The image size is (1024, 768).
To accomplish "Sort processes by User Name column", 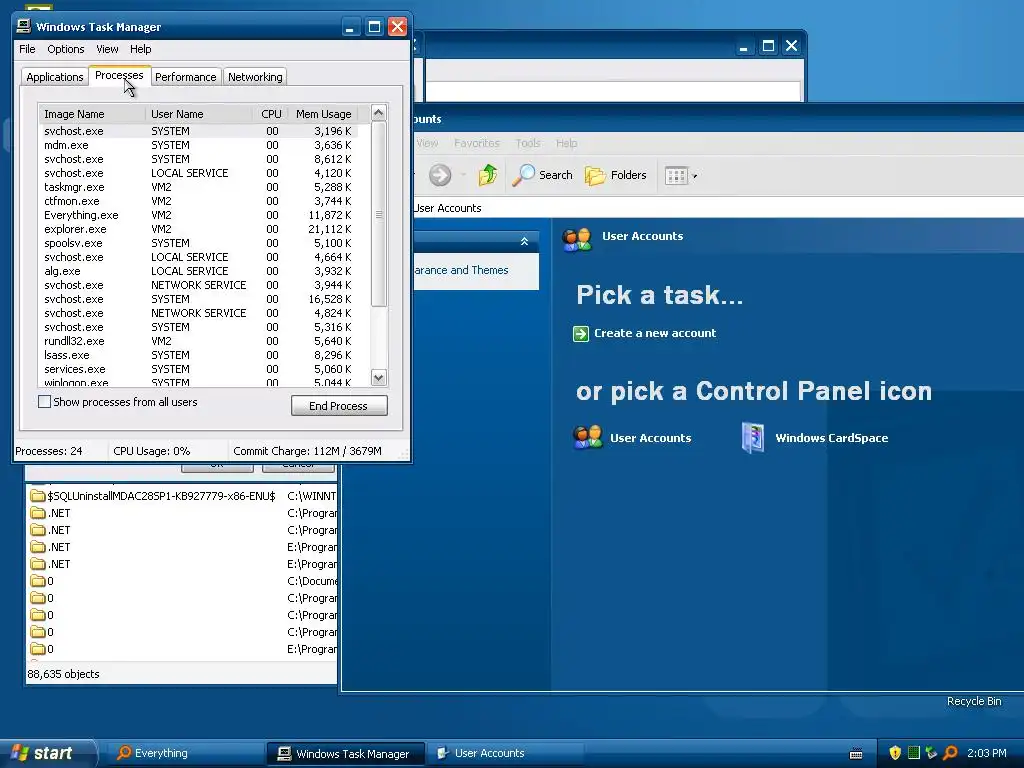I will pyautogui.click(x=199, y=114).
